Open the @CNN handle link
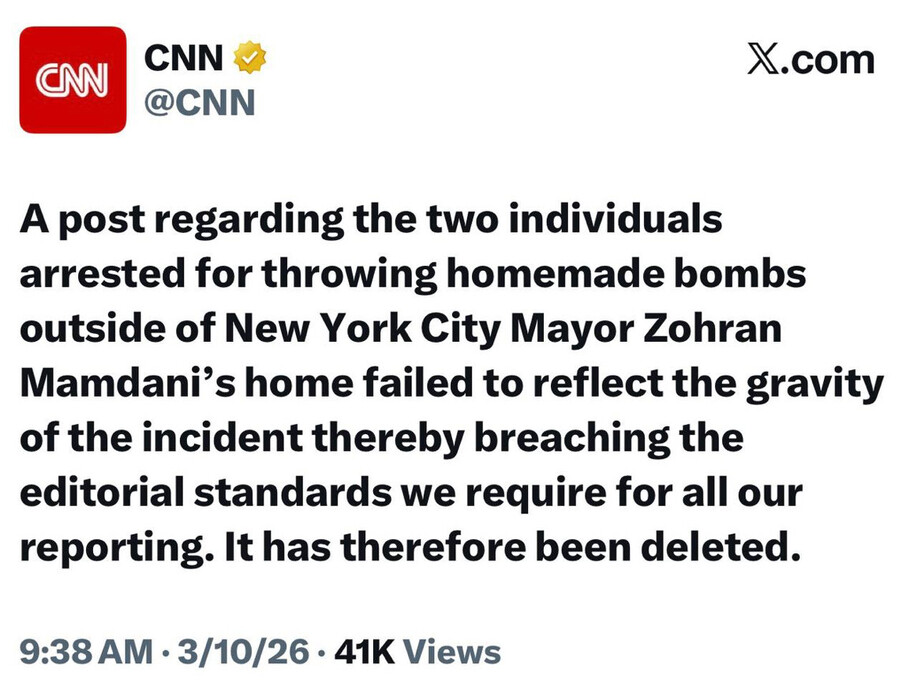 coord(200,101)
